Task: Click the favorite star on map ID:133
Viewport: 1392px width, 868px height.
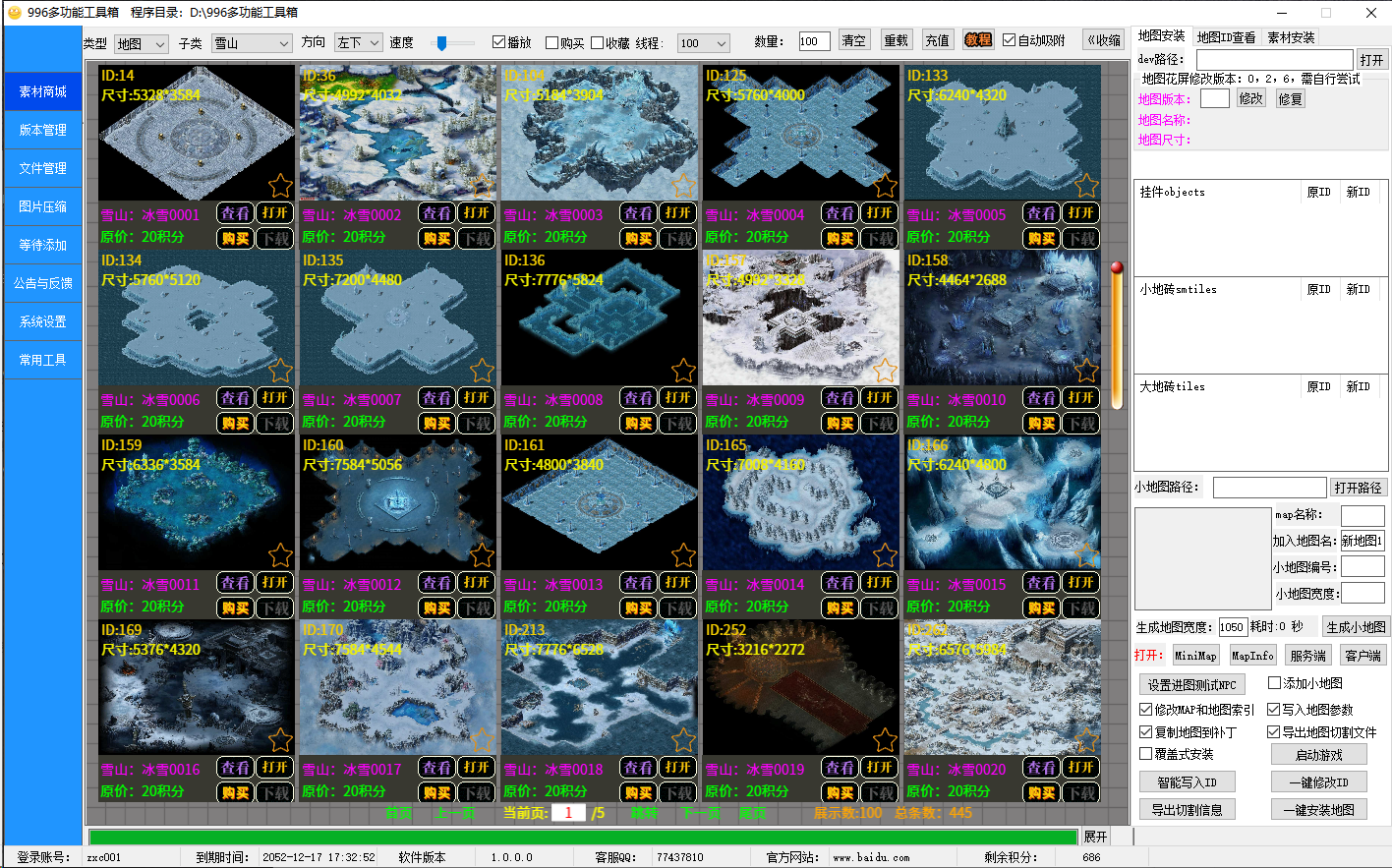Action: click(1086, 185)
